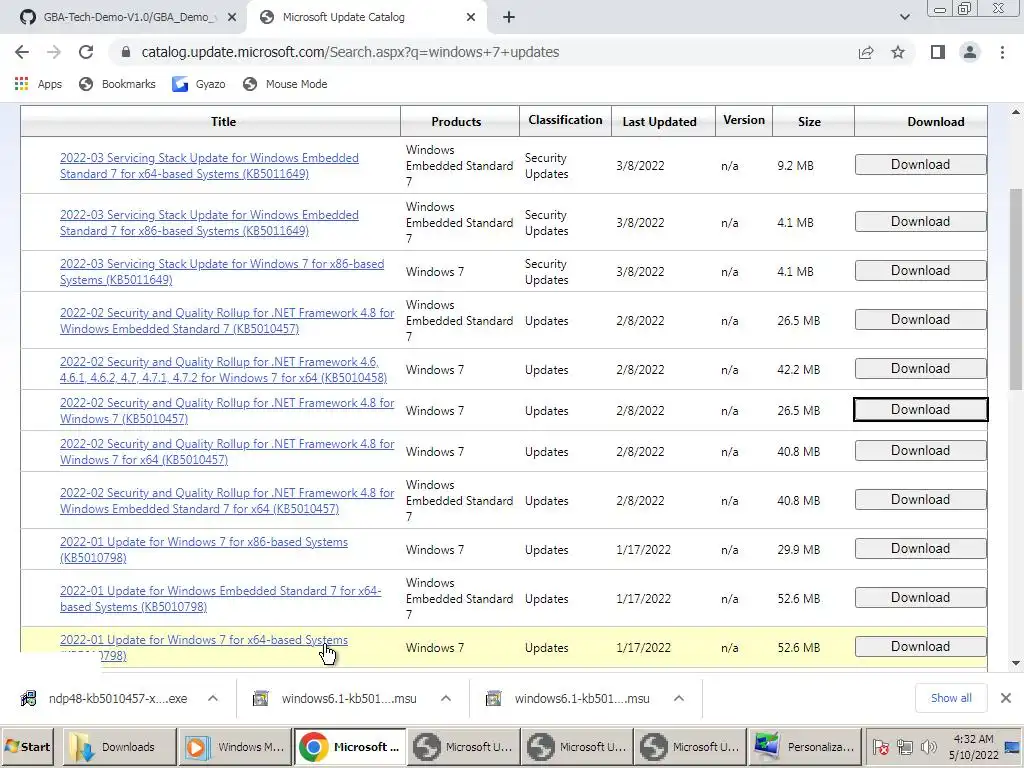Switch to Windows Media Player in the taskbar
Image resolution: width=1024 pixels, height=768 pixels.
(x=234, y=747)
